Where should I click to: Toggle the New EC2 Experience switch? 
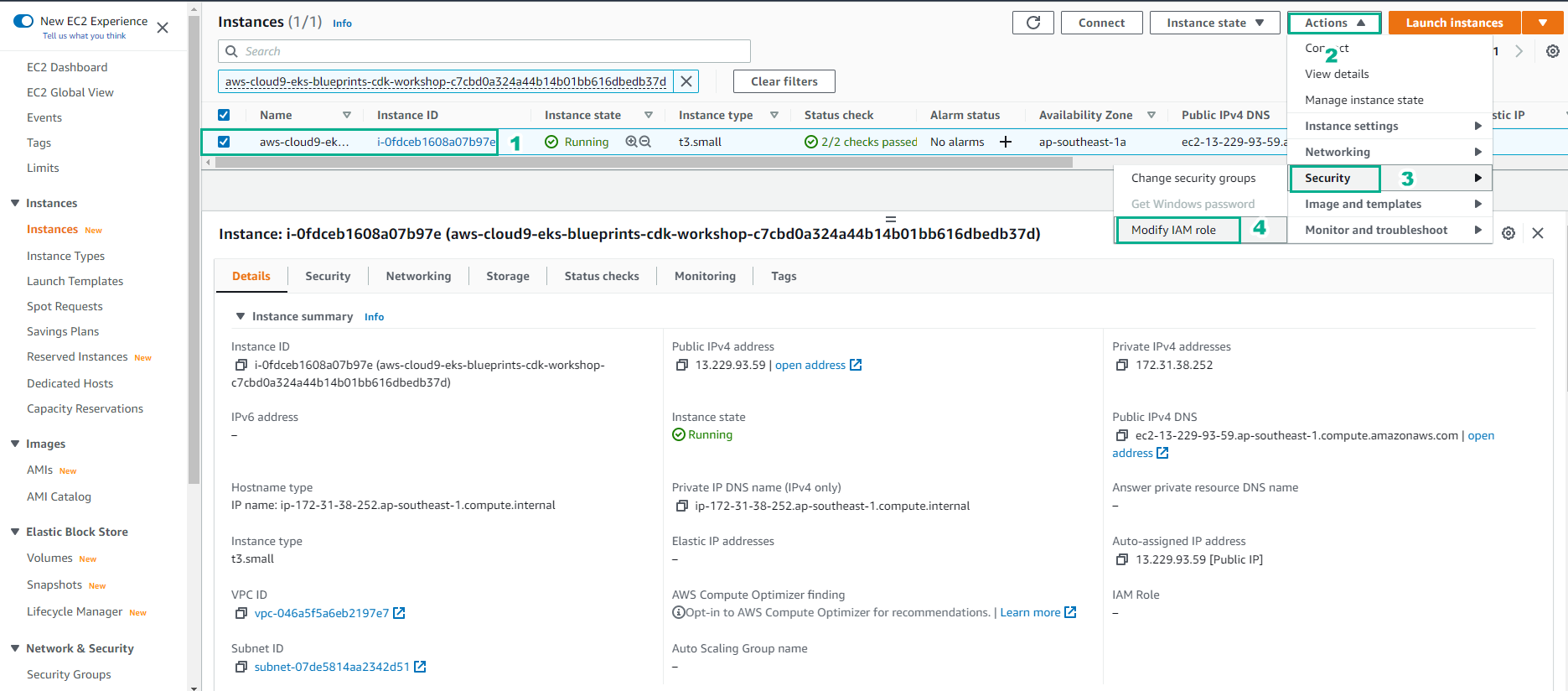(23, 21)
